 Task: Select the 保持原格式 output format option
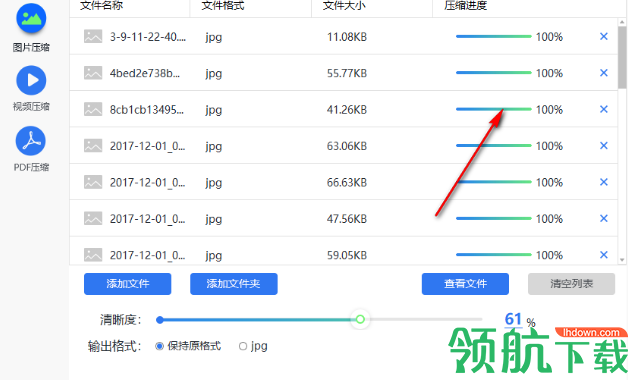click(159, 346)
